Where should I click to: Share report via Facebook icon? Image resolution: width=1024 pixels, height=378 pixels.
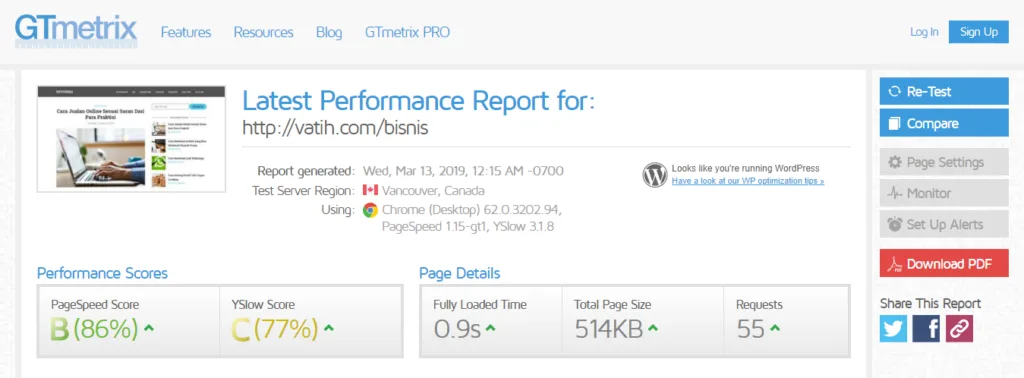coord(926,329)
